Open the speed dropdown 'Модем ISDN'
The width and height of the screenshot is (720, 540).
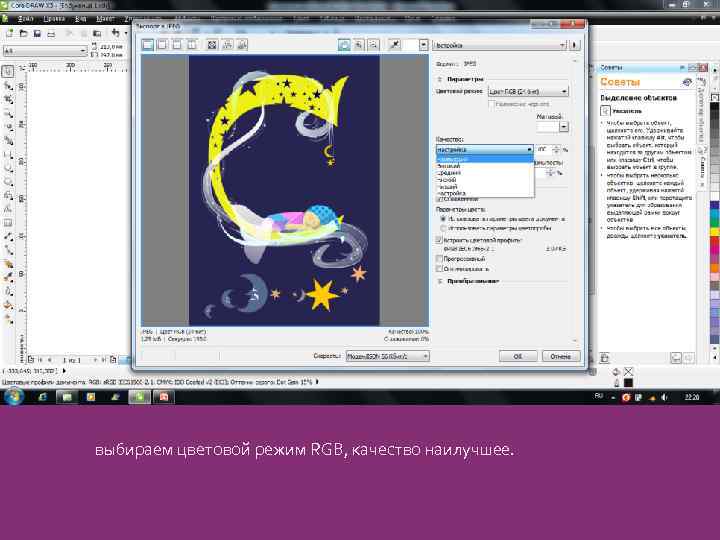[x=388, y=356]
